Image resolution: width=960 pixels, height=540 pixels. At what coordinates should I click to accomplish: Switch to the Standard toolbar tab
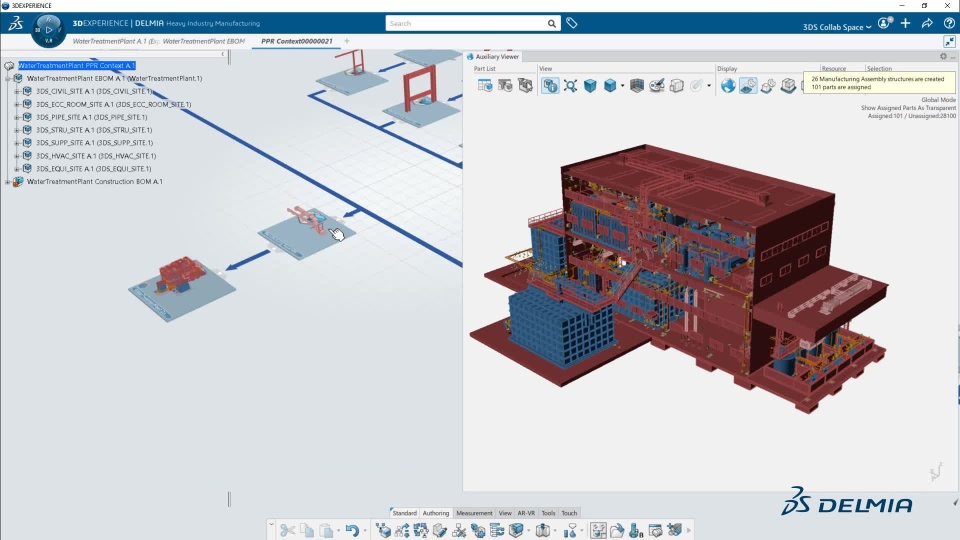[x=404, y=513]
